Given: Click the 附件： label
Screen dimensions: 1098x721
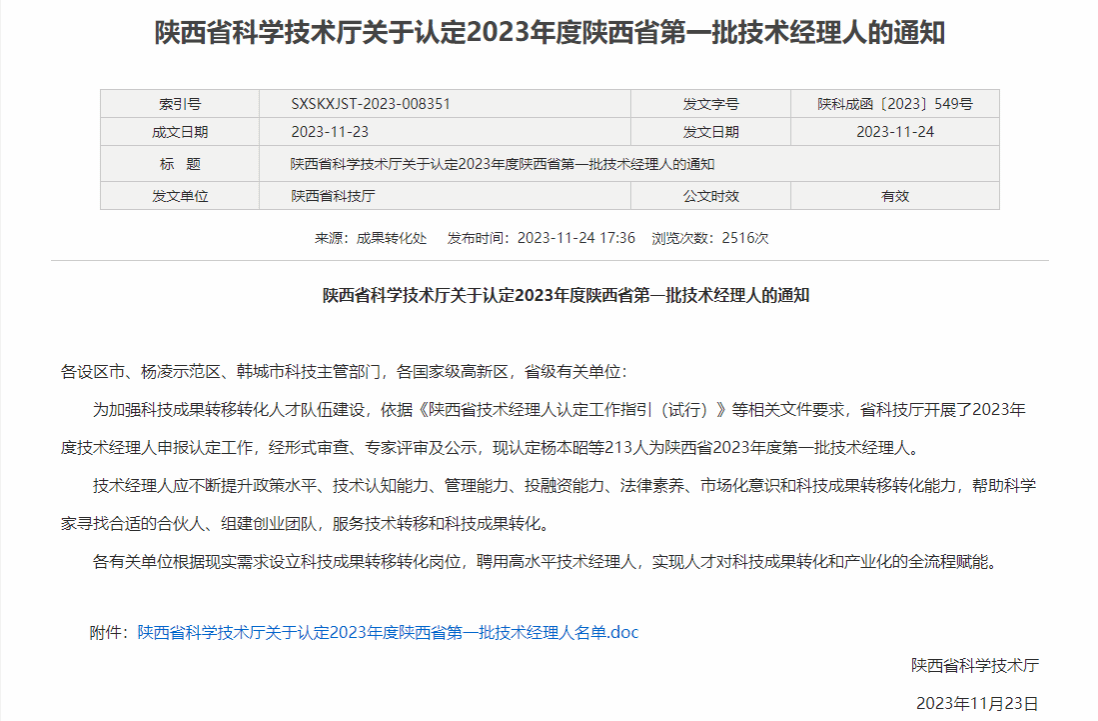Looking at the screenshot, I should [110, 632].
